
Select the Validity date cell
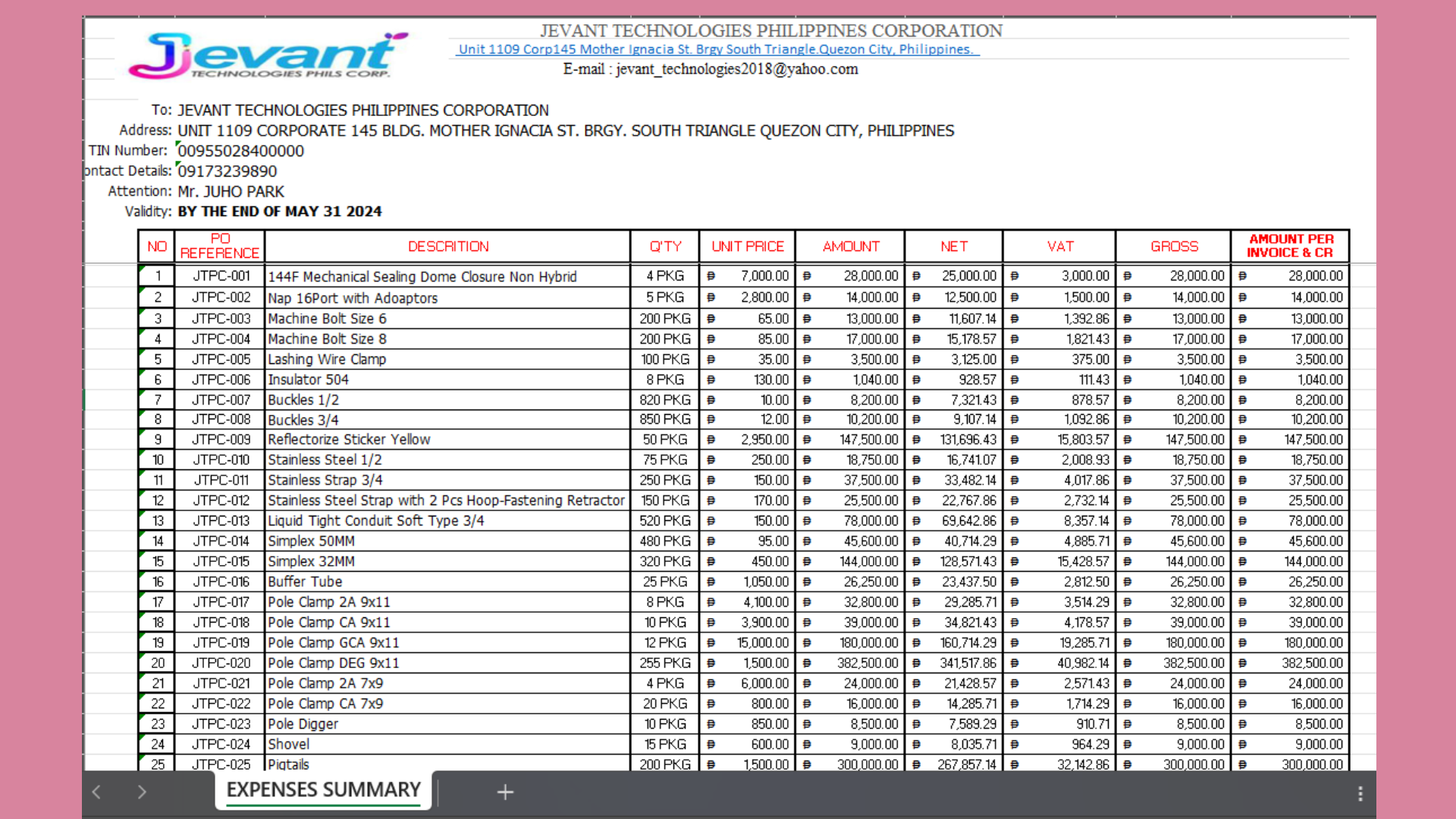280,212
